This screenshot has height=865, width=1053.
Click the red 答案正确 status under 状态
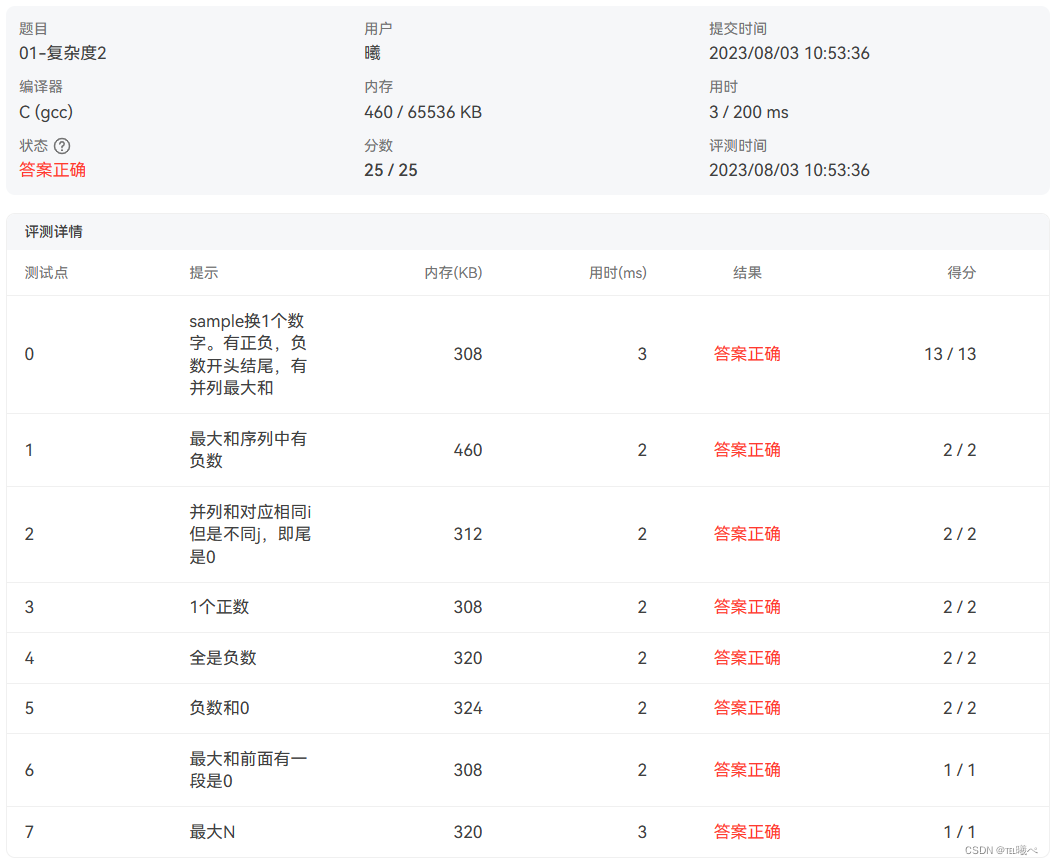[52, 170]
